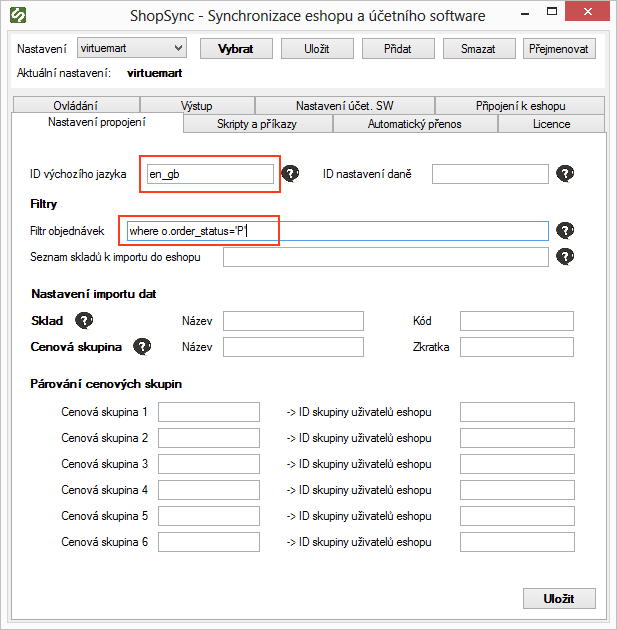Focus ID skupiny uživatelů field for skupina 2

[x=517, y=438]
